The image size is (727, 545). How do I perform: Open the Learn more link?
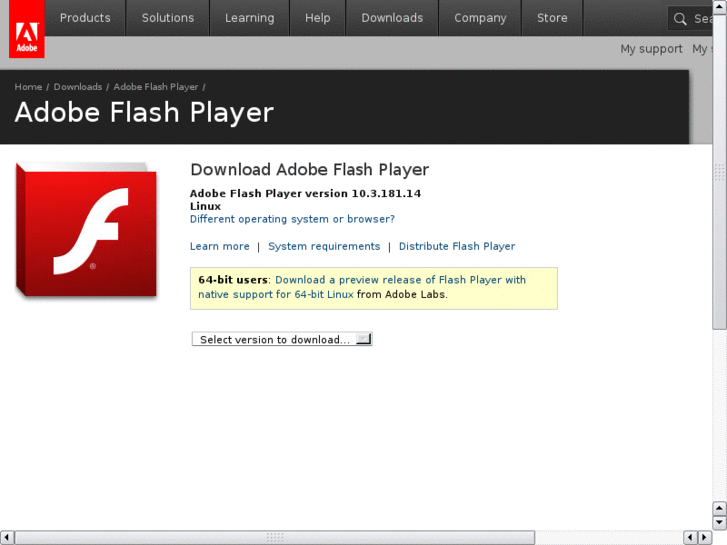point(220,246)
